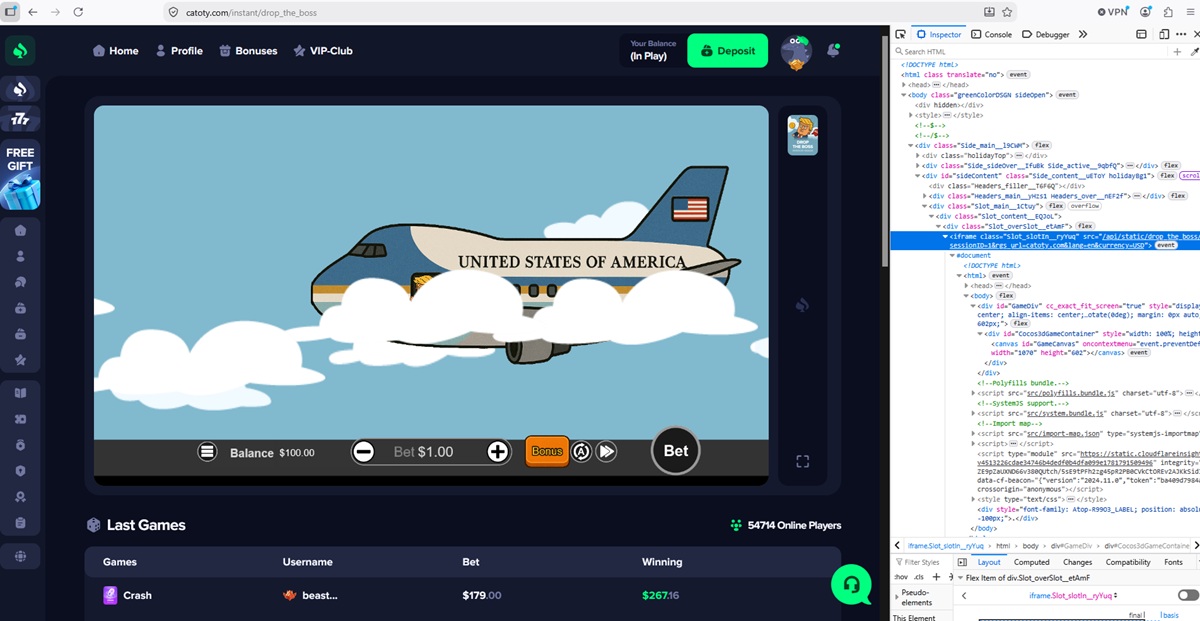Increase bet with the plus button

pyautogui.click(x=498, y=452)
